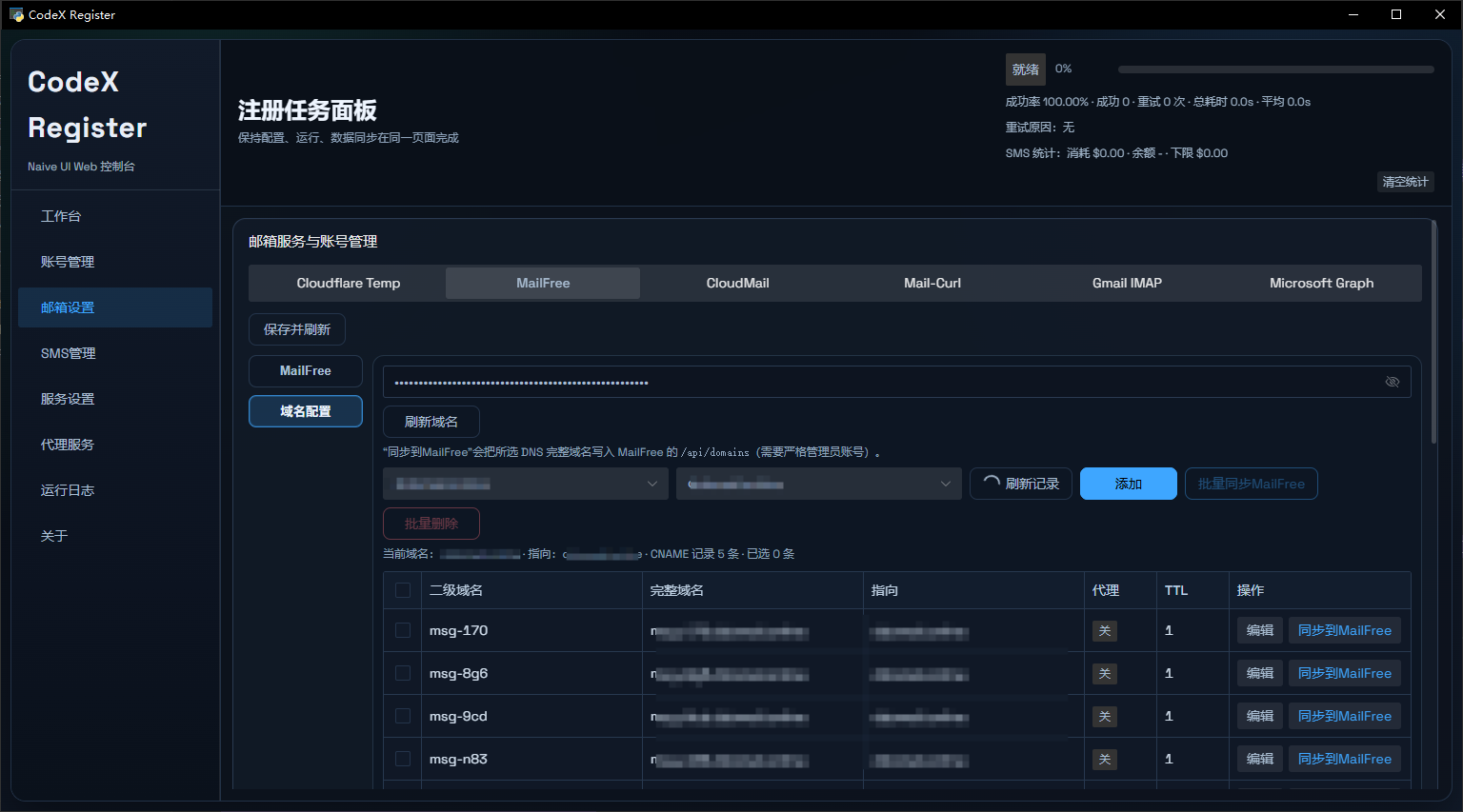
Task: Click the panel vertical scrollbar
Action: tap(1433, 331)
